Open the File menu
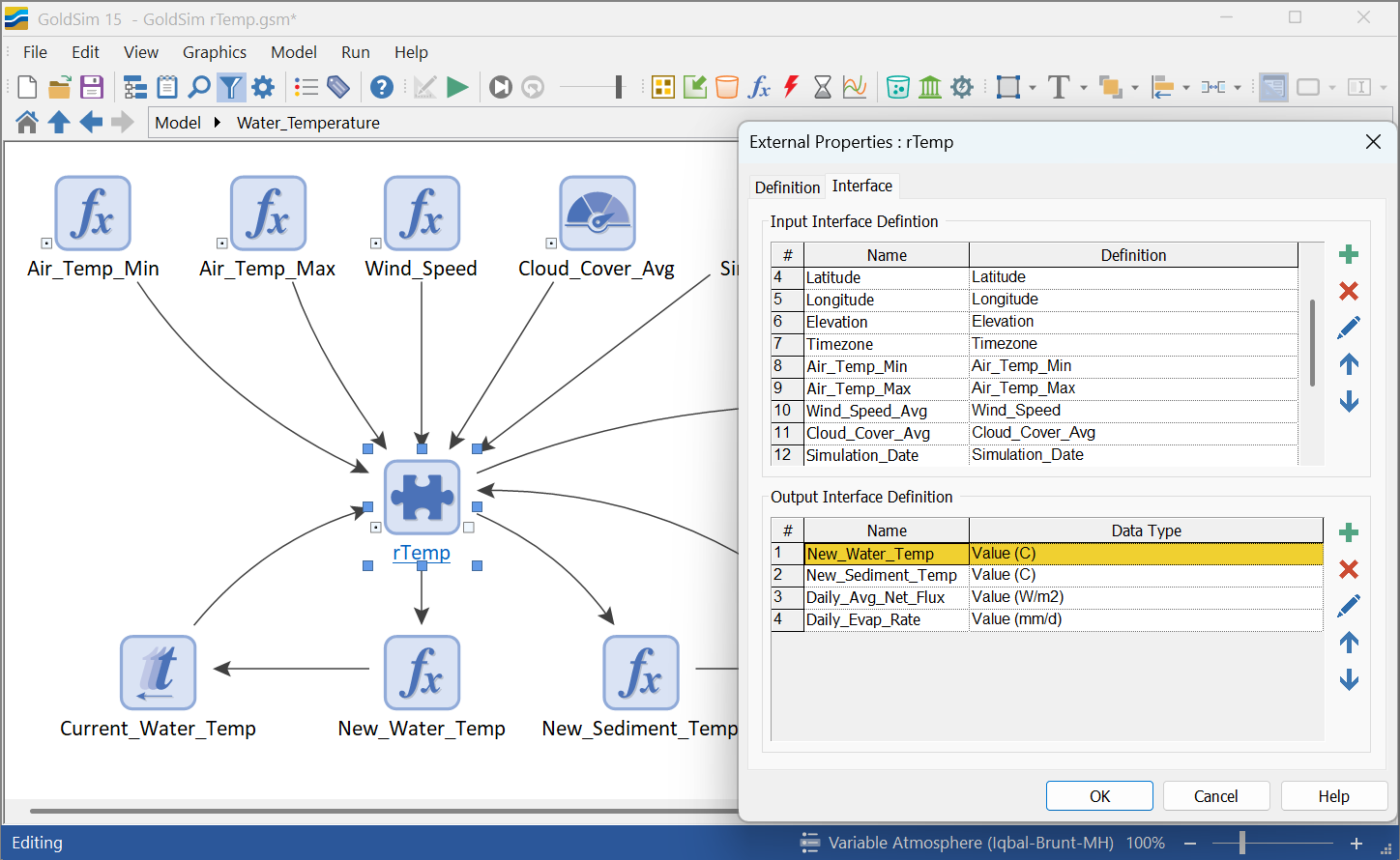The height and width of the screenshot is (860, 1400). (x=35, y=52)
